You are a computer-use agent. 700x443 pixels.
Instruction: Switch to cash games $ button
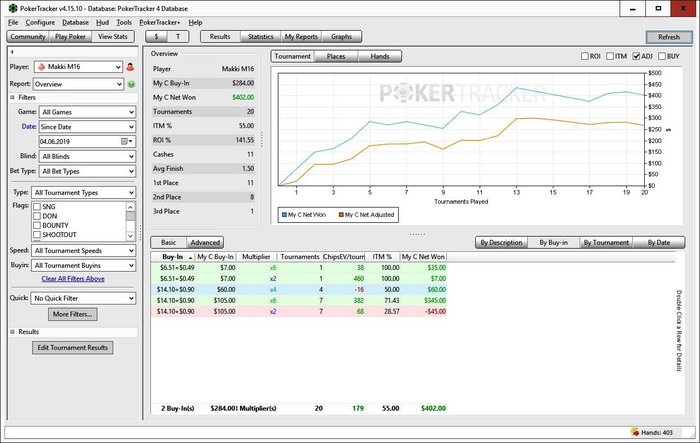click(x=156, y=37)
